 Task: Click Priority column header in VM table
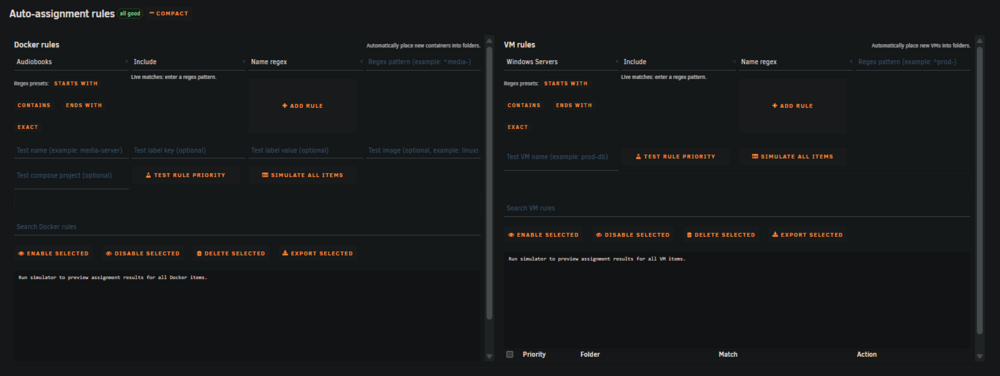click(534, 354)
